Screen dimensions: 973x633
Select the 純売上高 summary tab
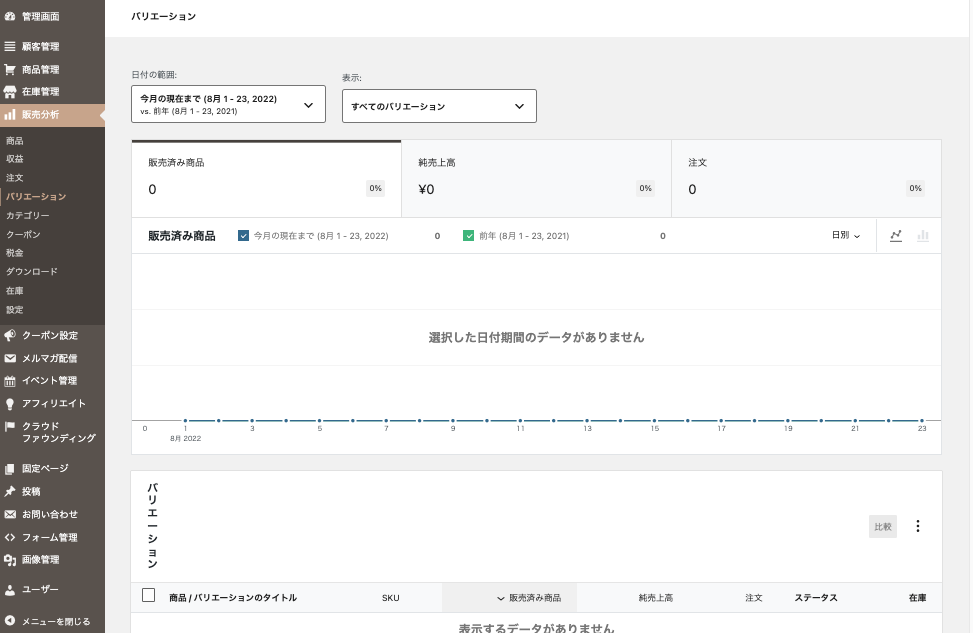(x=536, y=178)
